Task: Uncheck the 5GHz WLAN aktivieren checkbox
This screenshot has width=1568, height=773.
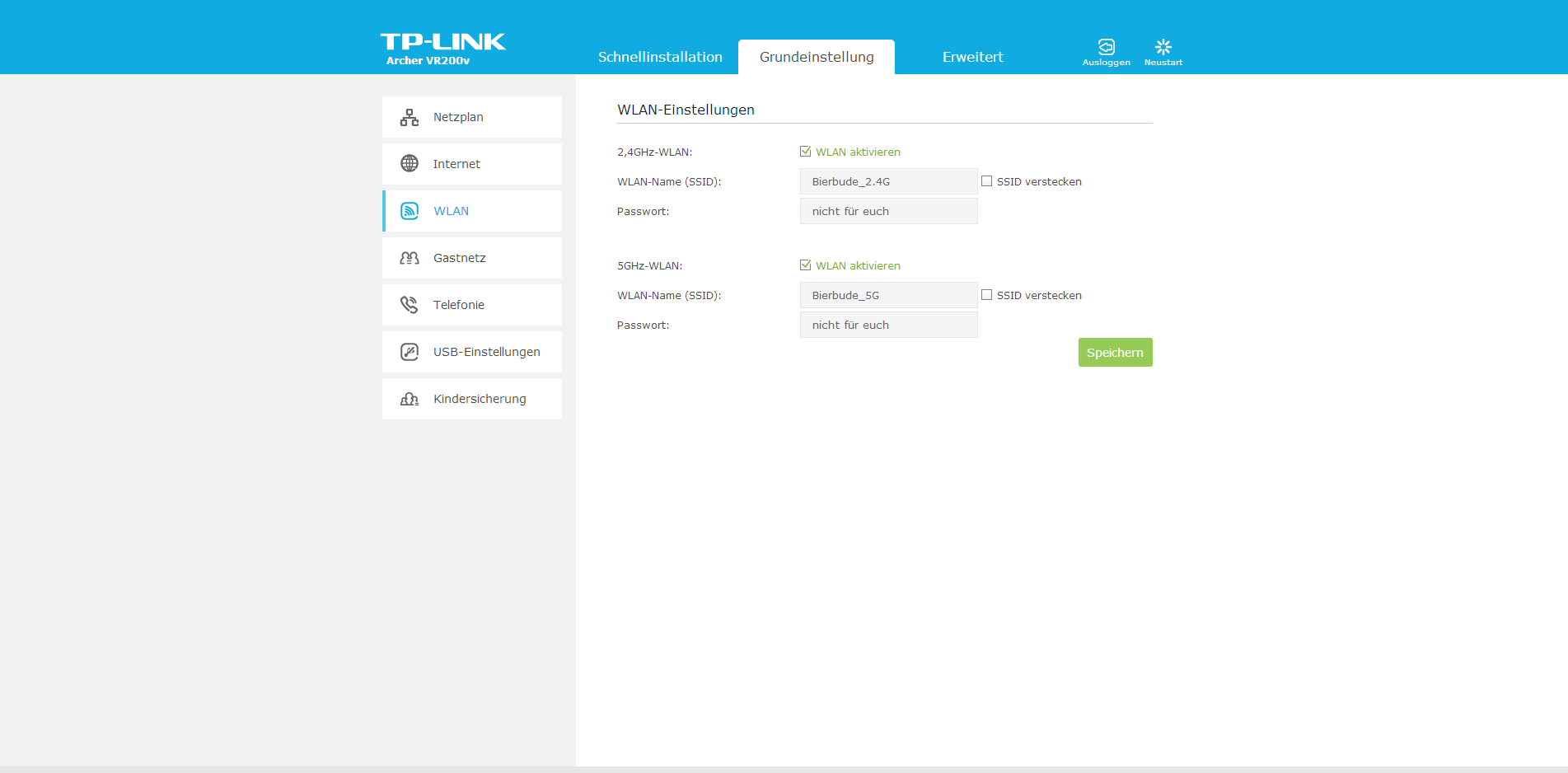Action: point(805,265)
